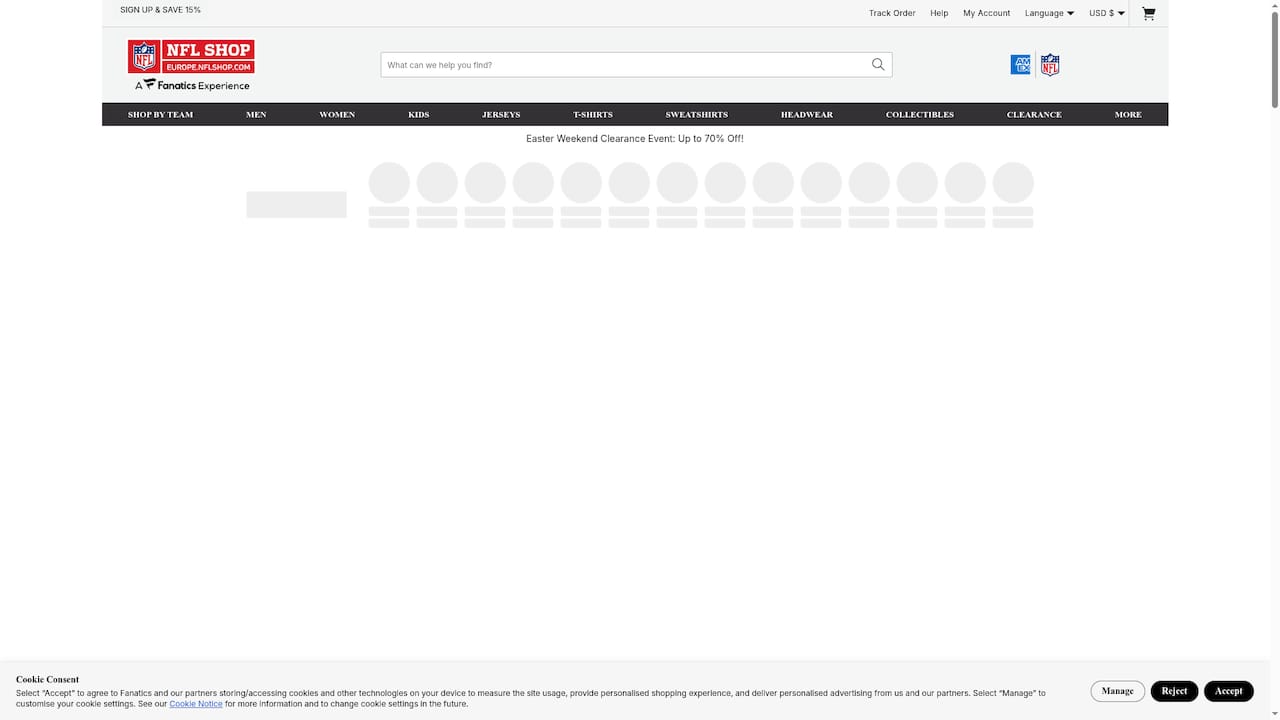Open the More menu
Screen dimensions: 1280x720
[x=1128, y=114]
